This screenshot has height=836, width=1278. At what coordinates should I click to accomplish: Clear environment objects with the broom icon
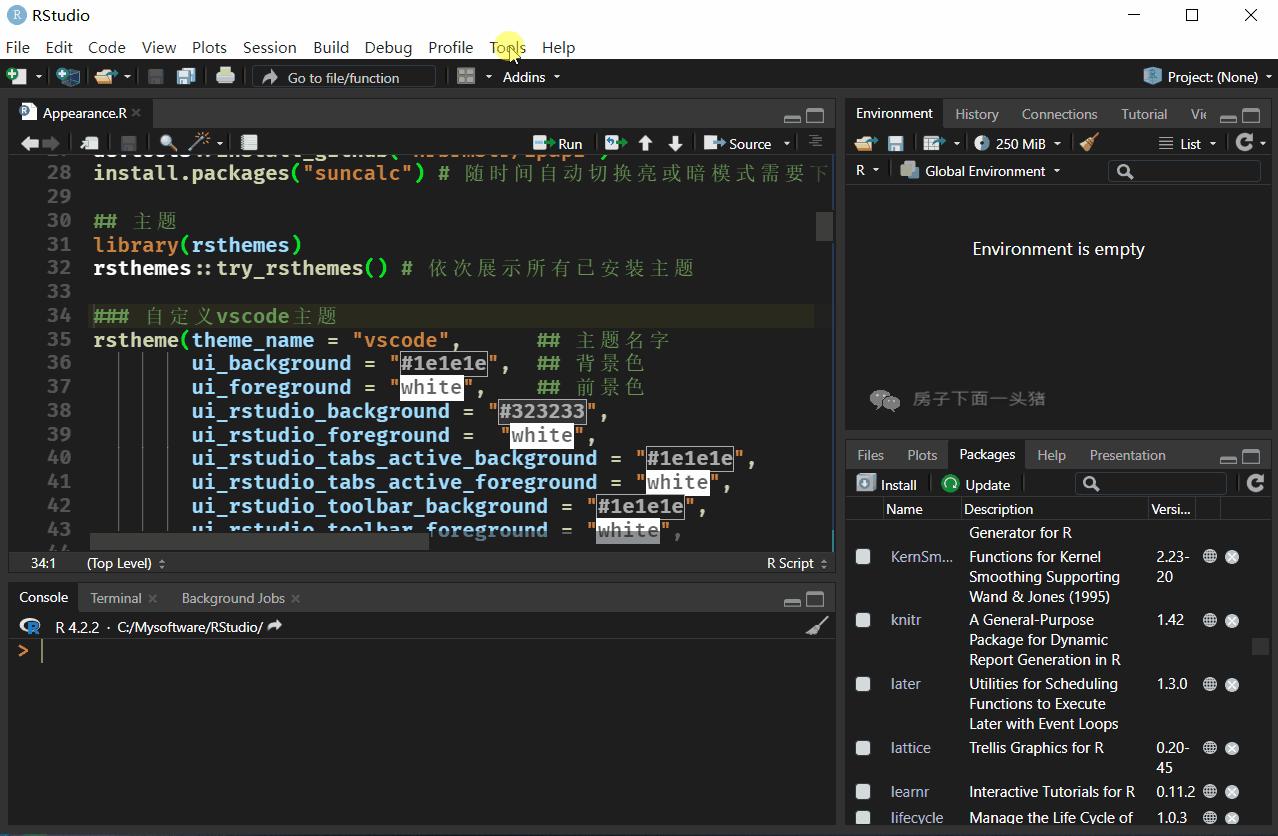[x=1090, y=143]
